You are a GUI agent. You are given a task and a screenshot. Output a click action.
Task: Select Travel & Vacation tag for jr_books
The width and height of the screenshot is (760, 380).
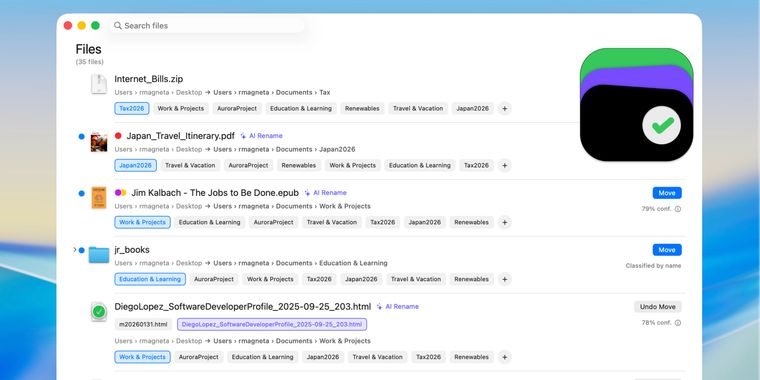point(416,279)
